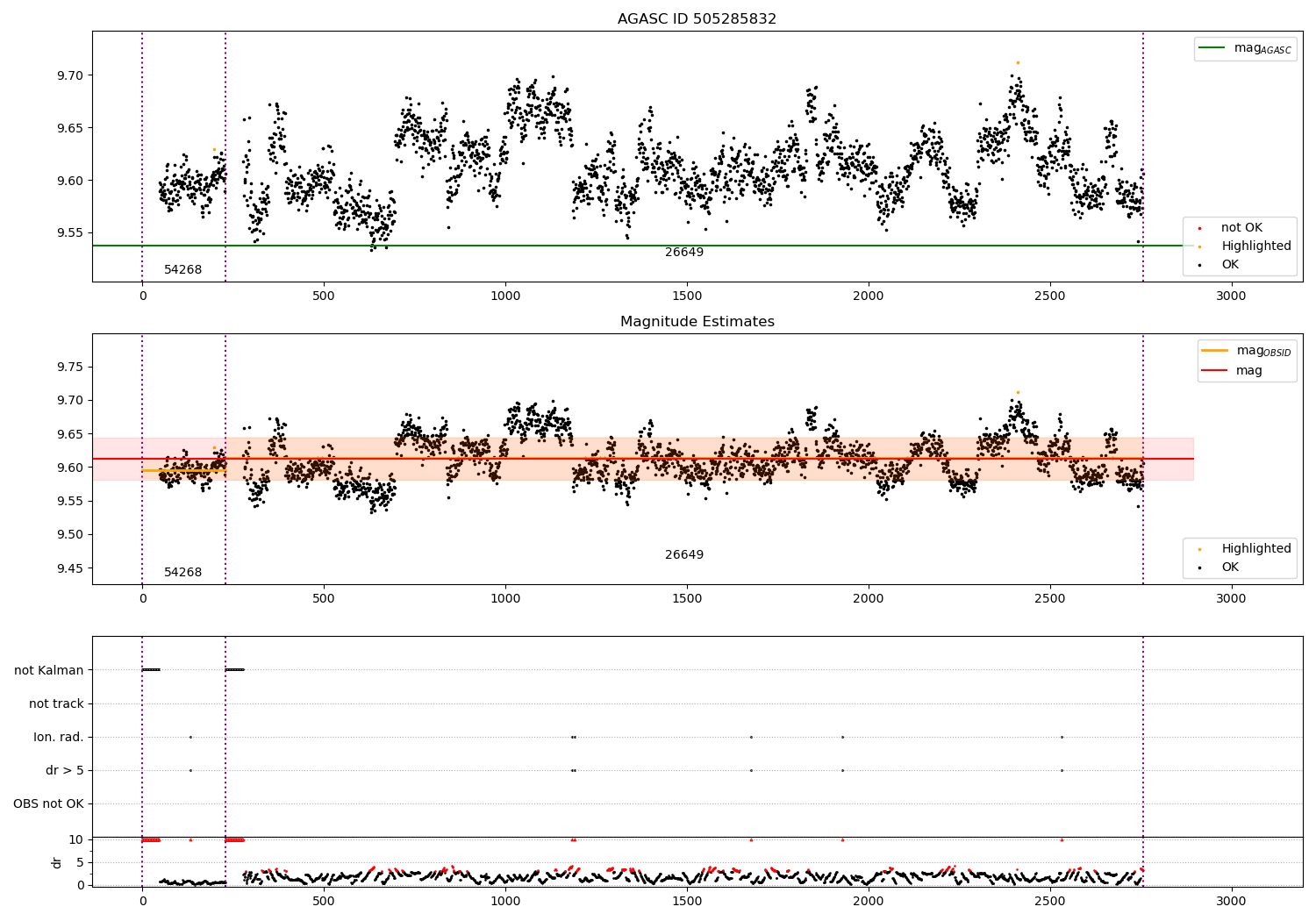Click the 9.75 y-axis tick in middle plot
Viewport: 1316px width, 921px height.
click(70, 368)
